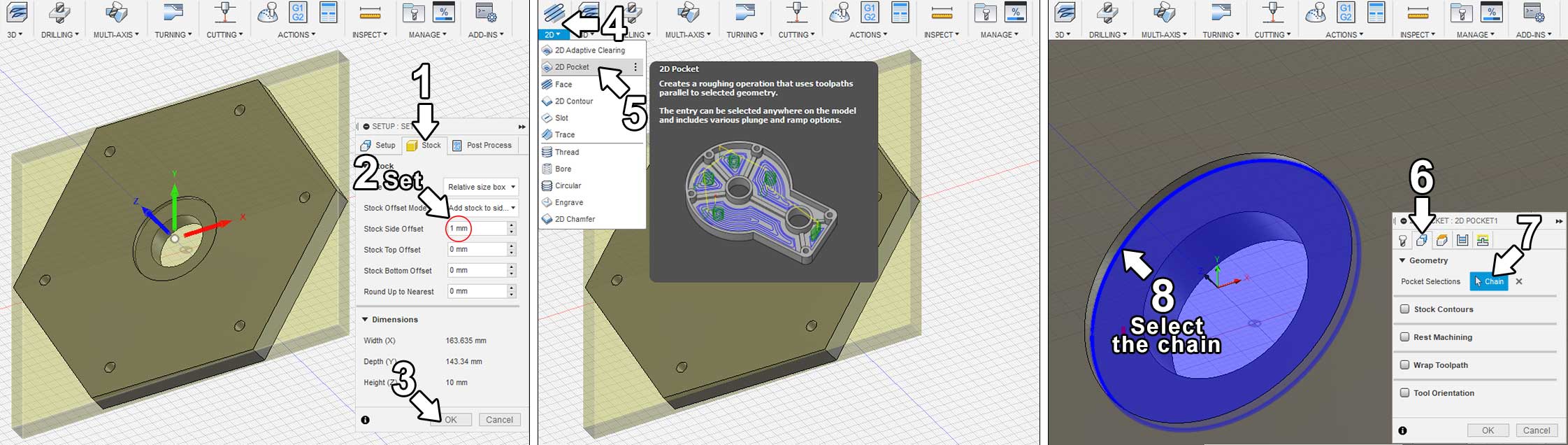Choose Thread from the 2D menu
The width and height of the screenshot is (1568, 445).
point(591,152)
